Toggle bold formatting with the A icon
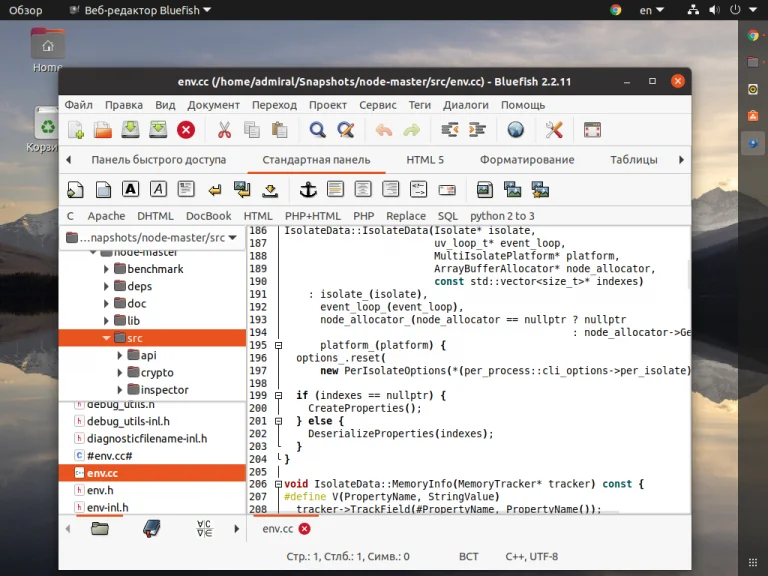Viewport: 768px width, 576px height. 131,189
